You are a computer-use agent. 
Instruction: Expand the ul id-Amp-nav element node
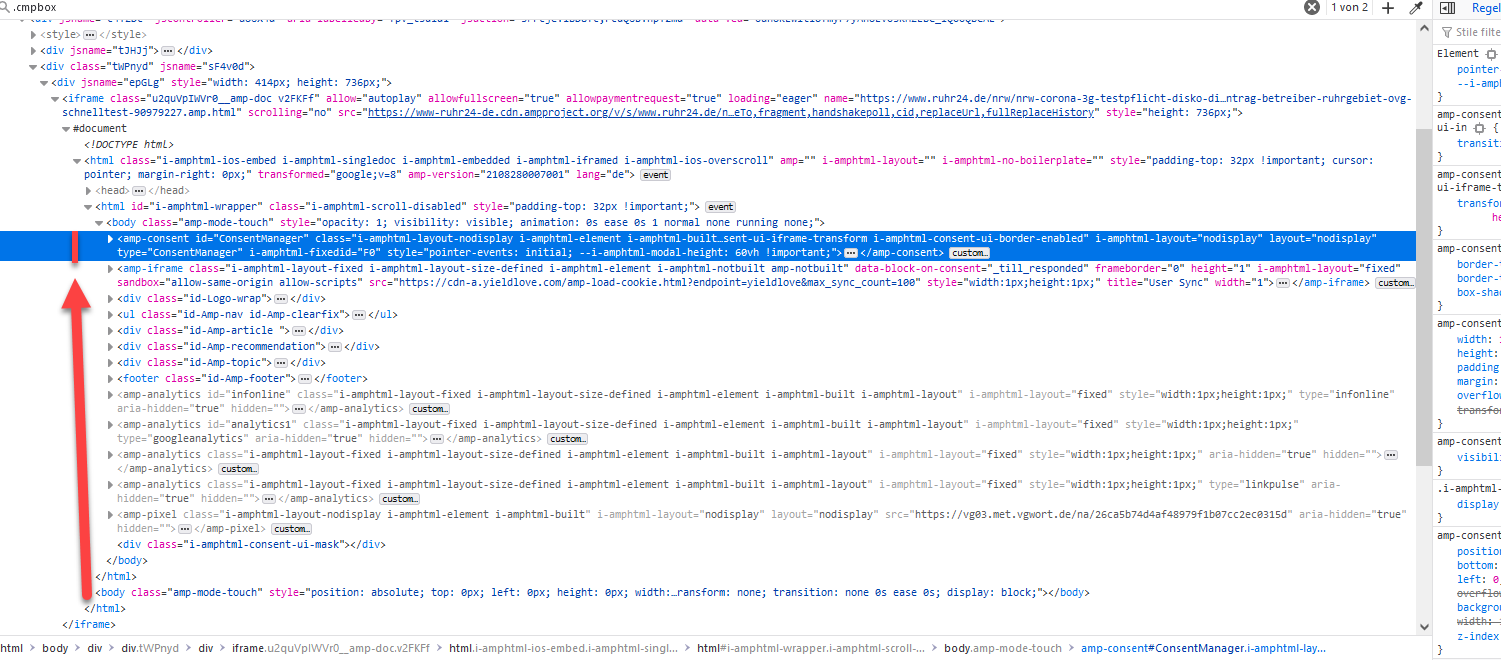[x=110, y=314]
